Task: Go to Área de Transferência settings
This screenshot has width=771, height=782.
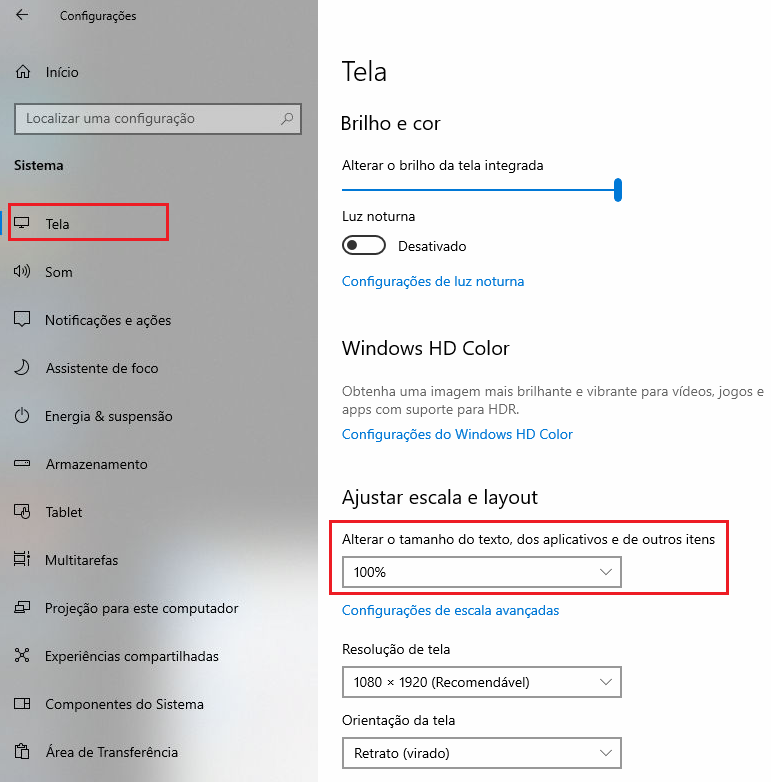Action: pyautogui.click(x=111, y=752)
